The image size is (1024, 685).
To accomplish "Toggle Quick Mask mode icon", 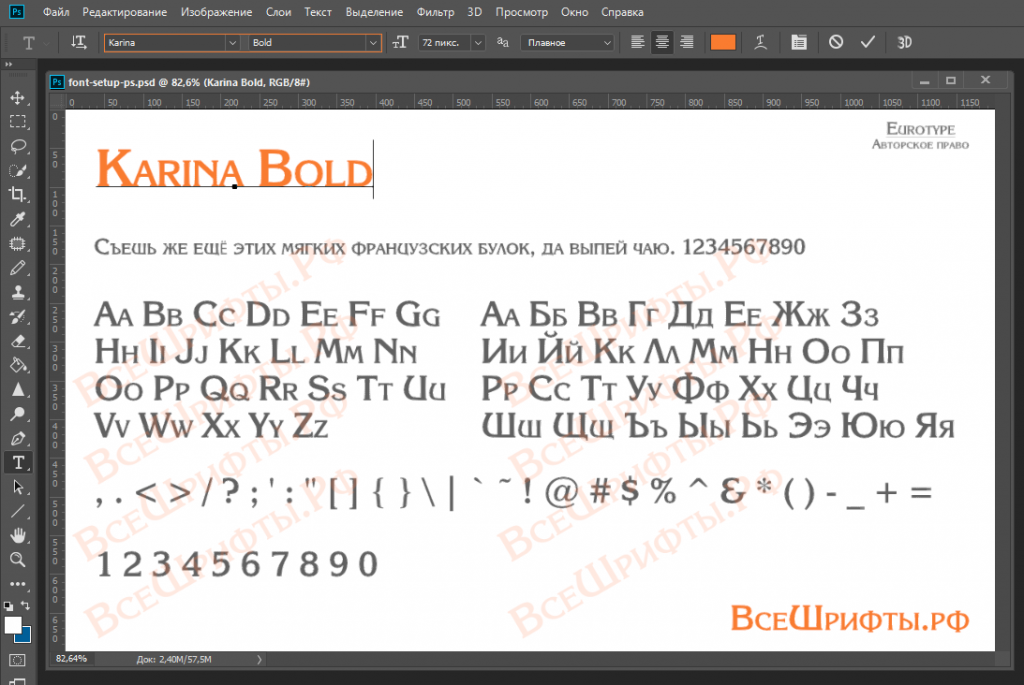I will pyautogui.click(x=18, y=660).
